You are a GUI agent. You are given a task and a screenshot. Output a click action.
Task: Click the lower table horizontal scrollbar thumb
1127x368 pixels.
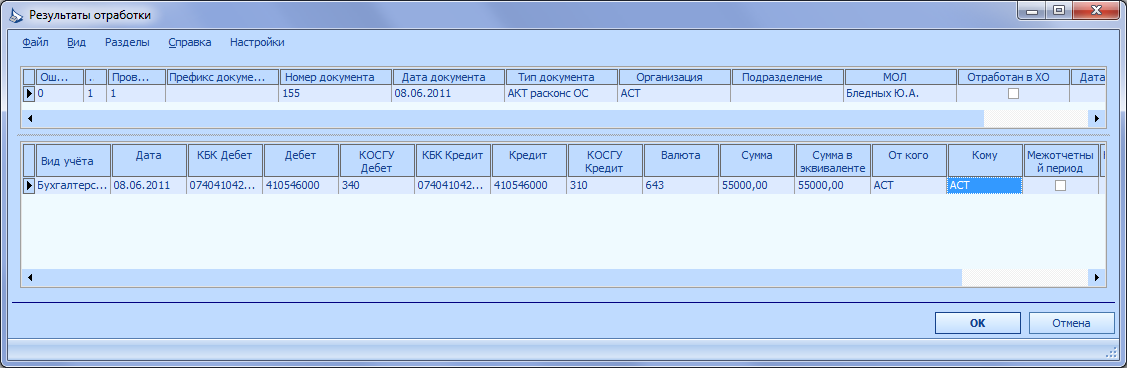tap(499, 277)
